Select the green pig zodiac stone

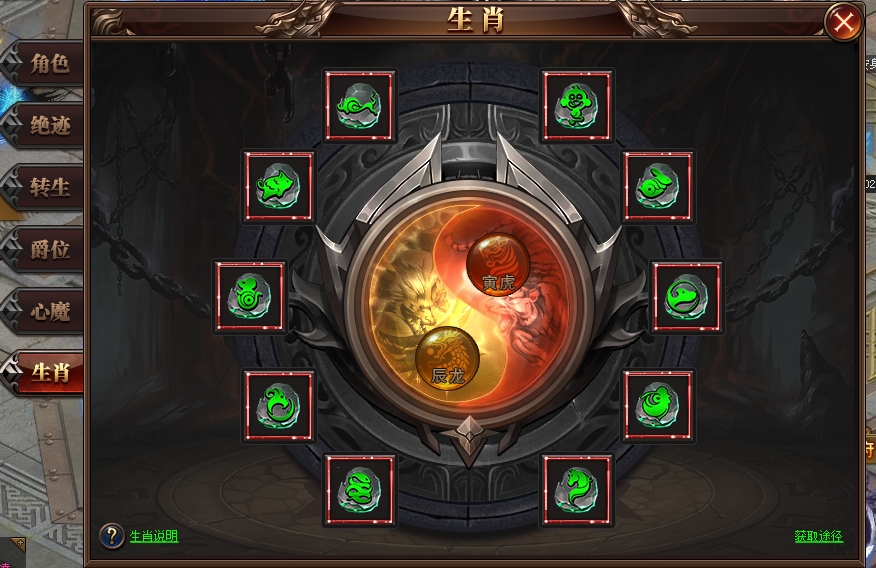click(278, 186)
